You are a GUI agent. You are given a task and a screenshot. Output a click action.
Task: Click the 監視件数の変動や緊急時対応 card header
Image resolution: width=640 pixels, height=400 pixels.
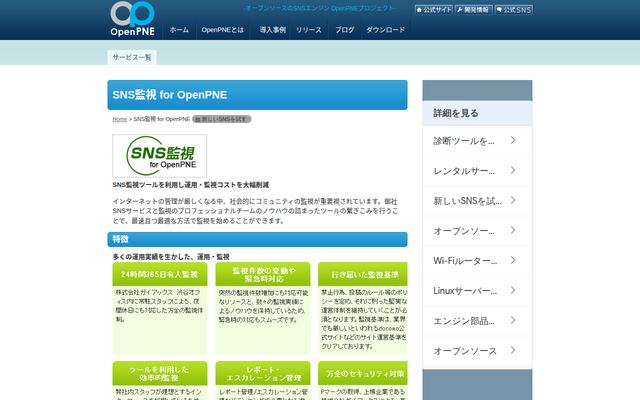click(263, 274)
